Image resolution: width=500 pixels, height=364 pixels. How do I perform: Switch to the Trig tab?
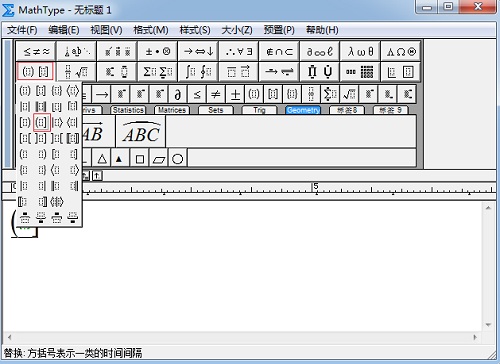[259, 110]
